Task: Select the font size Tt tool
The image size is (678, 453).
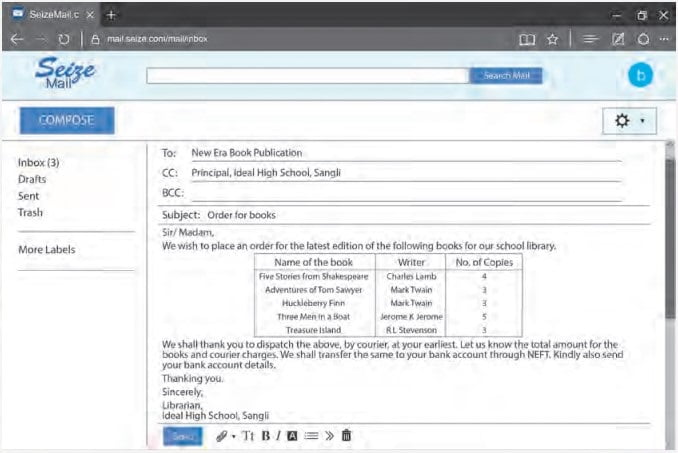Action: point(248,436)
